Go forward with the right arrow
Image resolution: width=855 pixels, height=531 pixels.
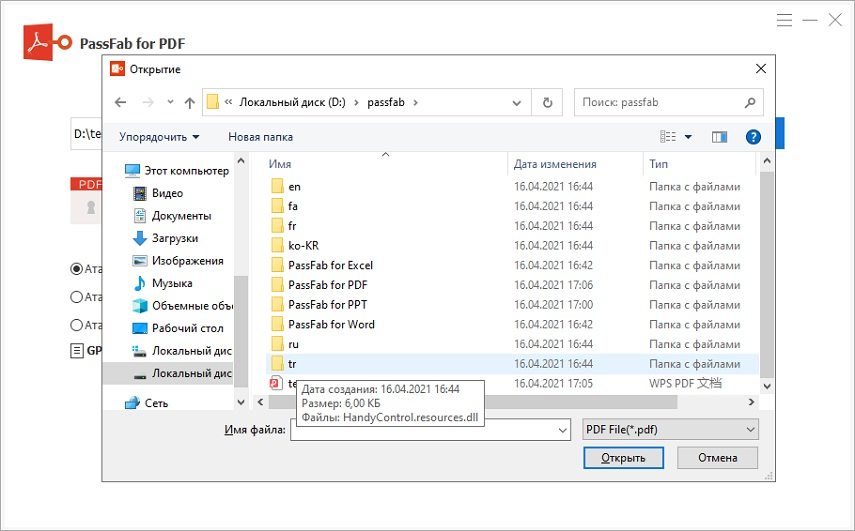coord(148,102)
